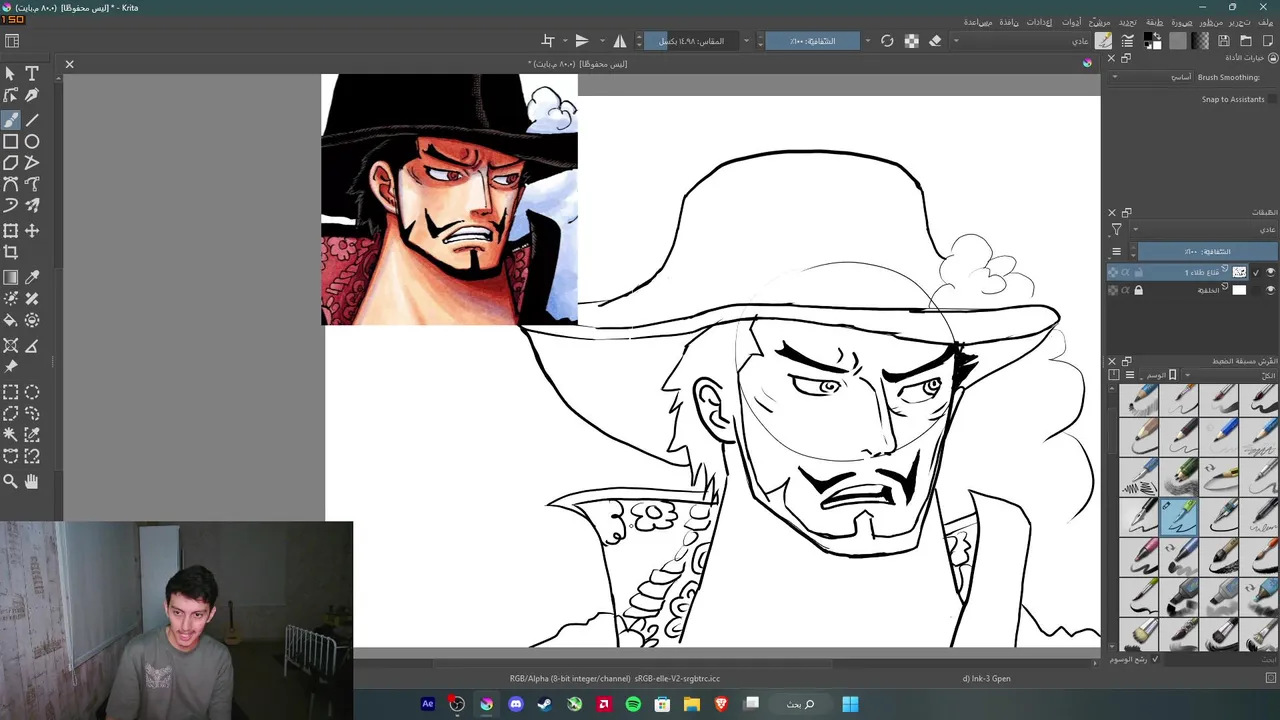The image size is (1280, 720).
Task: Toggle Eraser mode in the toolbar
Action: [935, 41]
